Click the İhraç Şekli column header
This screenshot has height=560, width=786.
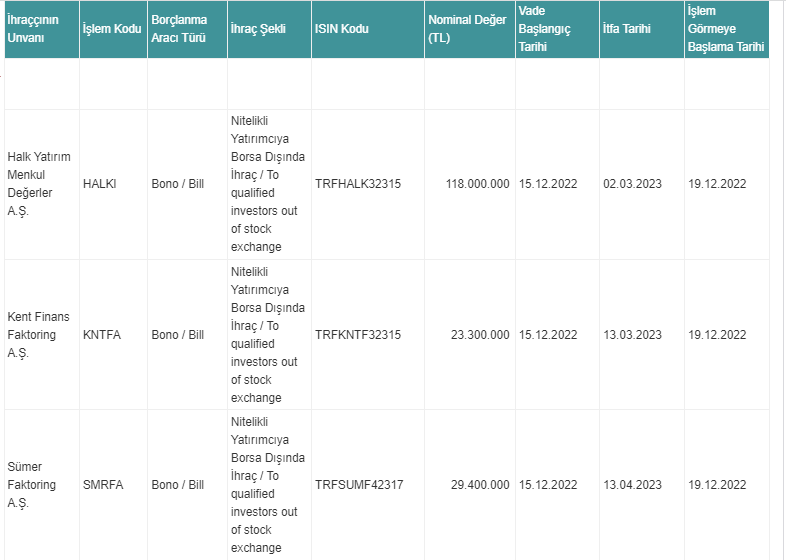click(270, 29)
